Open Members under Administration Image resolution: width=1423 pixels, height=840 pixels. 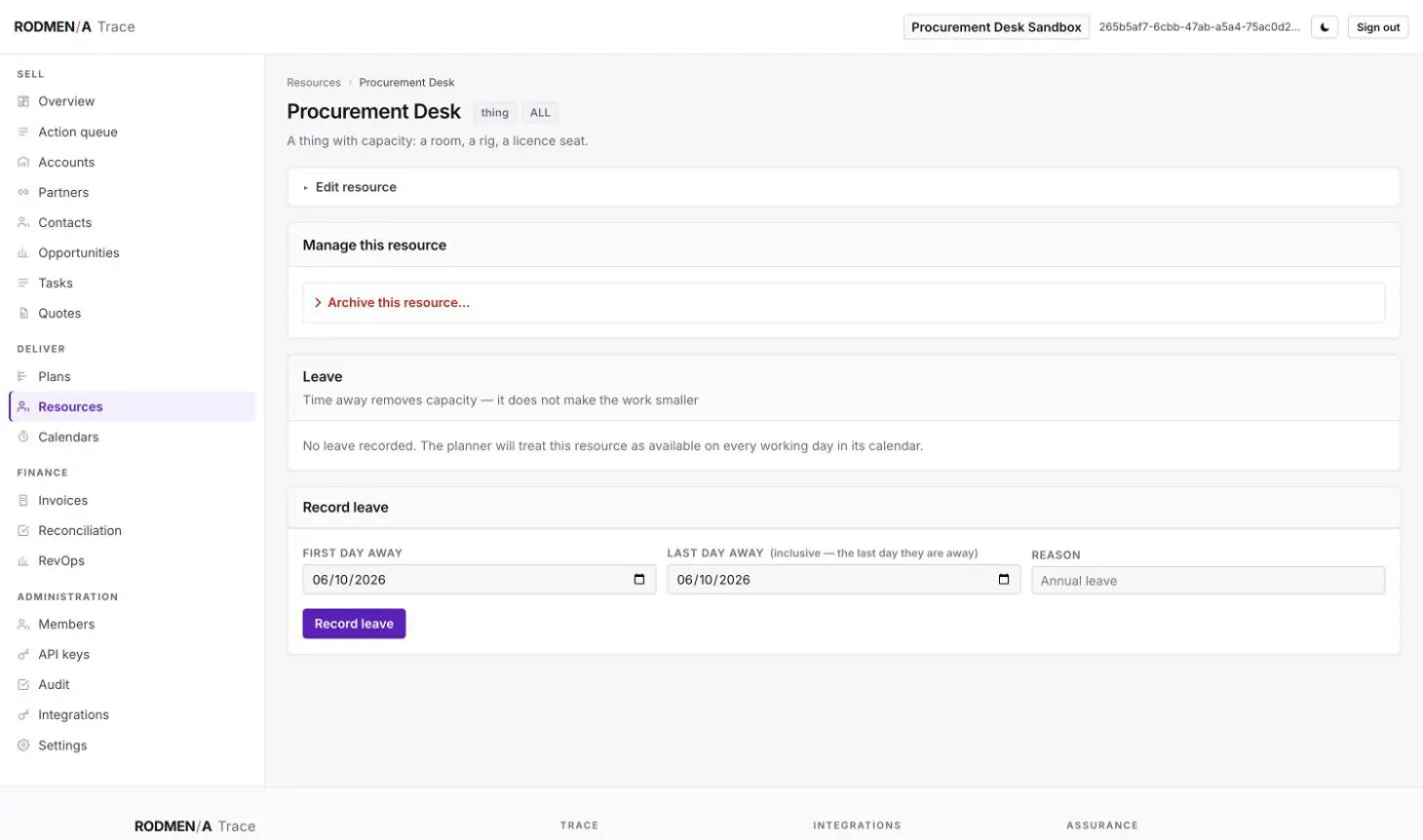[x=133, y=624]
